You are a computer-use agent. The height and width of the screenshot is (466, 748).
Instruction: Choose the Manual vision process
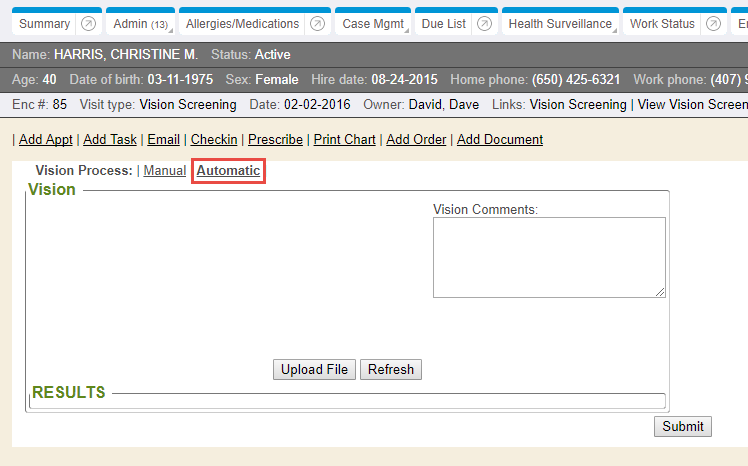pos(164,171)
